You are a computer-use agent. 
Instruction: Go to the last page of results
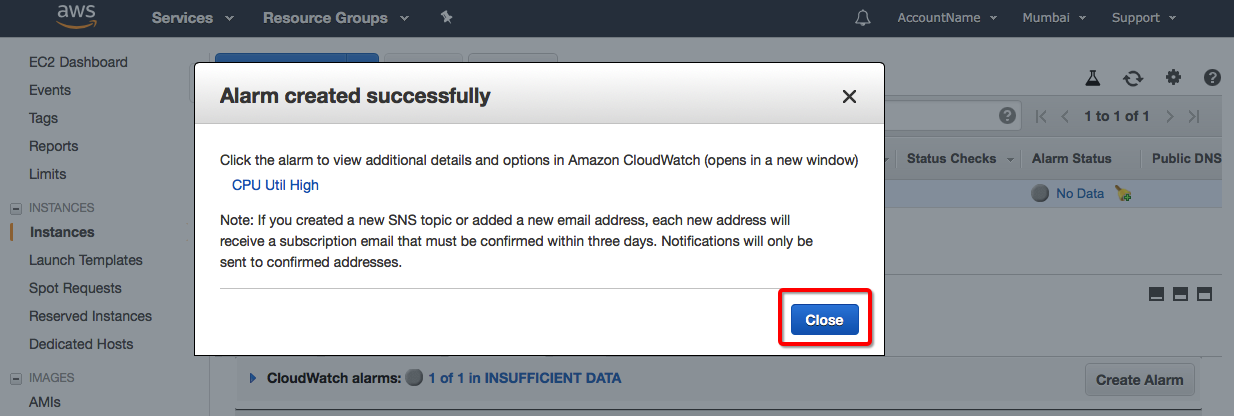(1193, 116)
